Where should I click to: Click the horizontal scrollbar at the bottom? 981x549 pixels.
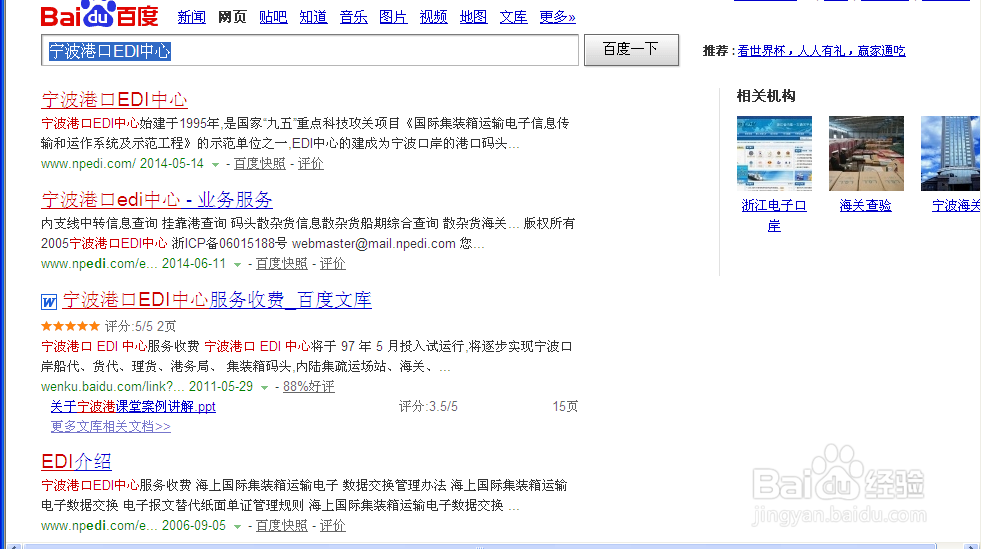pyautogui.click(x=480, y=546)
